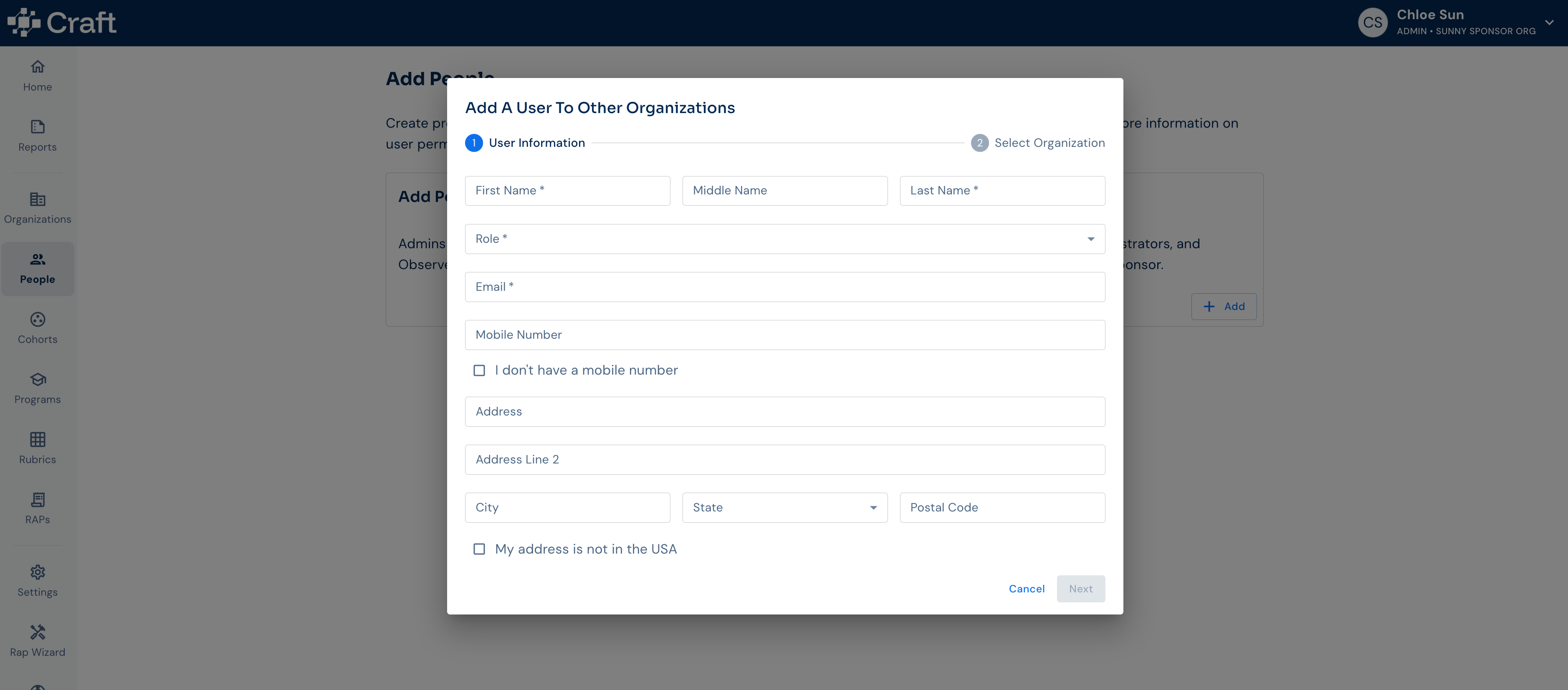
Task: Select the People icon in sidebar
Action: click(x=38, y=259)
